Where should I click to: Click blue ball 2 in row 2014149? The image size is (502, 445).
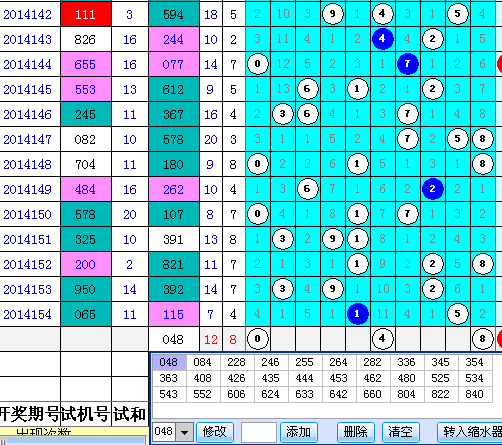[x=432, y=189]
